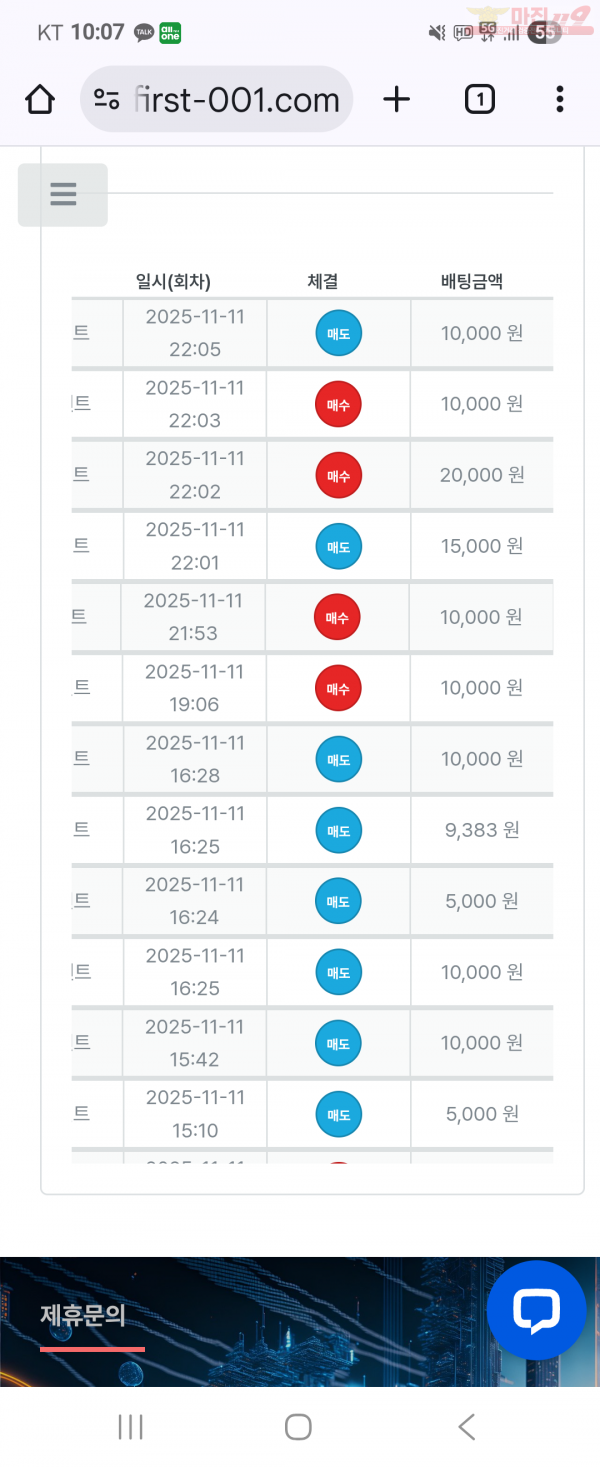Image resolution: width=600 pixels, height=1467 pixels.
Task: Tap the red 매수 badge at 22:03
Action: (338, 405)
